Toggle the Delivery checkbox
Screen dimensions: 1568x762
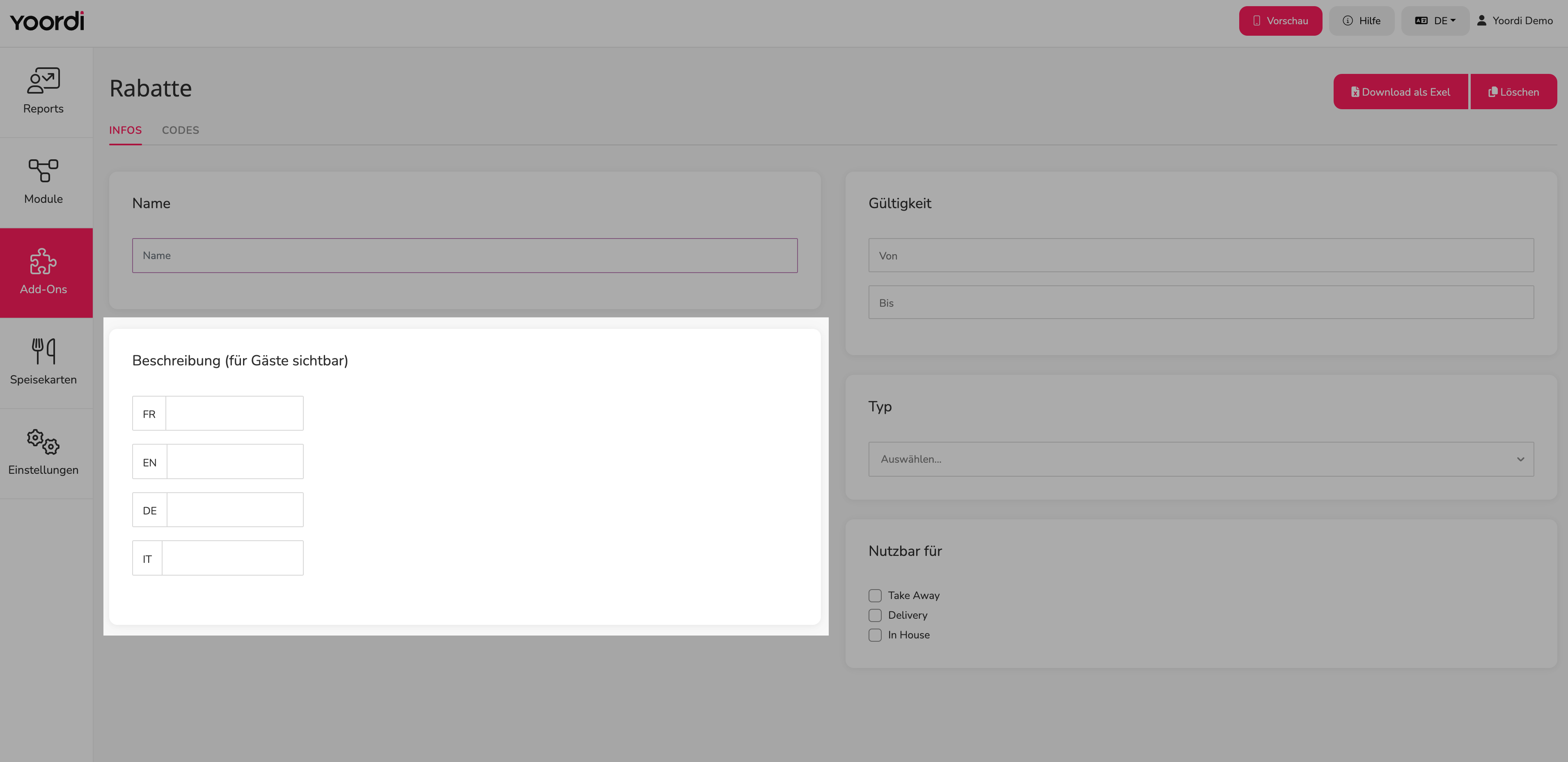pos(875,615)
